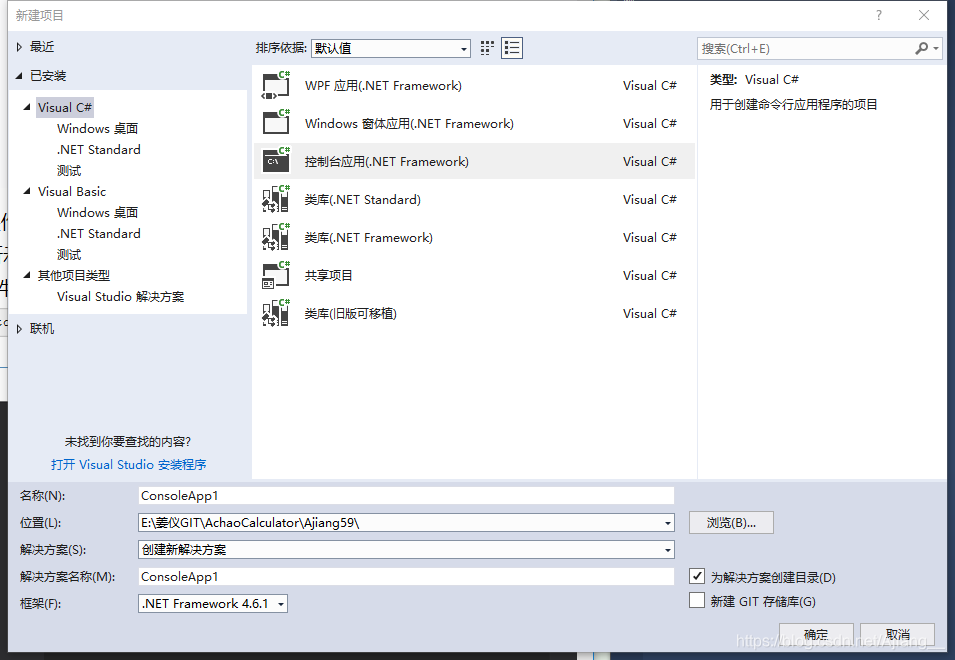Collapse the Visual C# tree node arrow

tap(27, 107)
